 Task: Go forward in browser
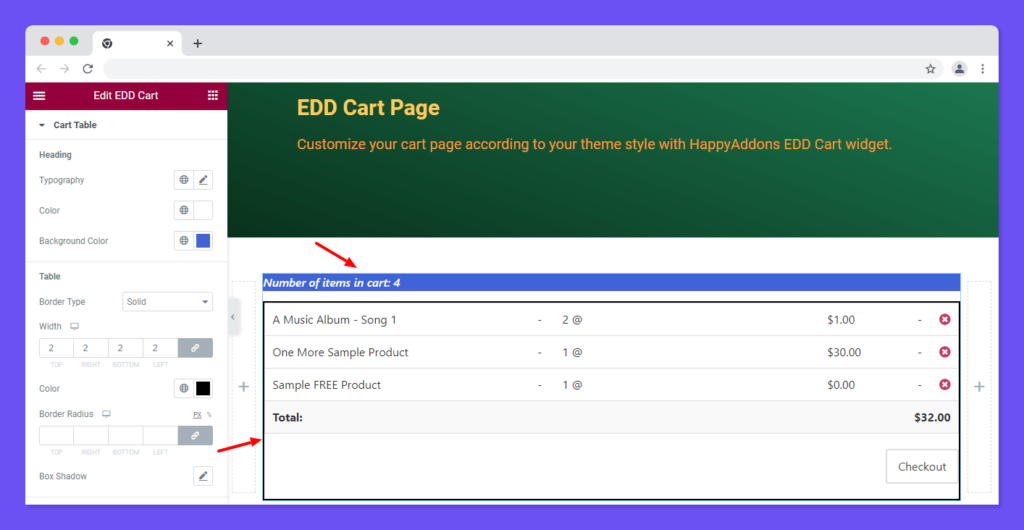click(64, 69)
